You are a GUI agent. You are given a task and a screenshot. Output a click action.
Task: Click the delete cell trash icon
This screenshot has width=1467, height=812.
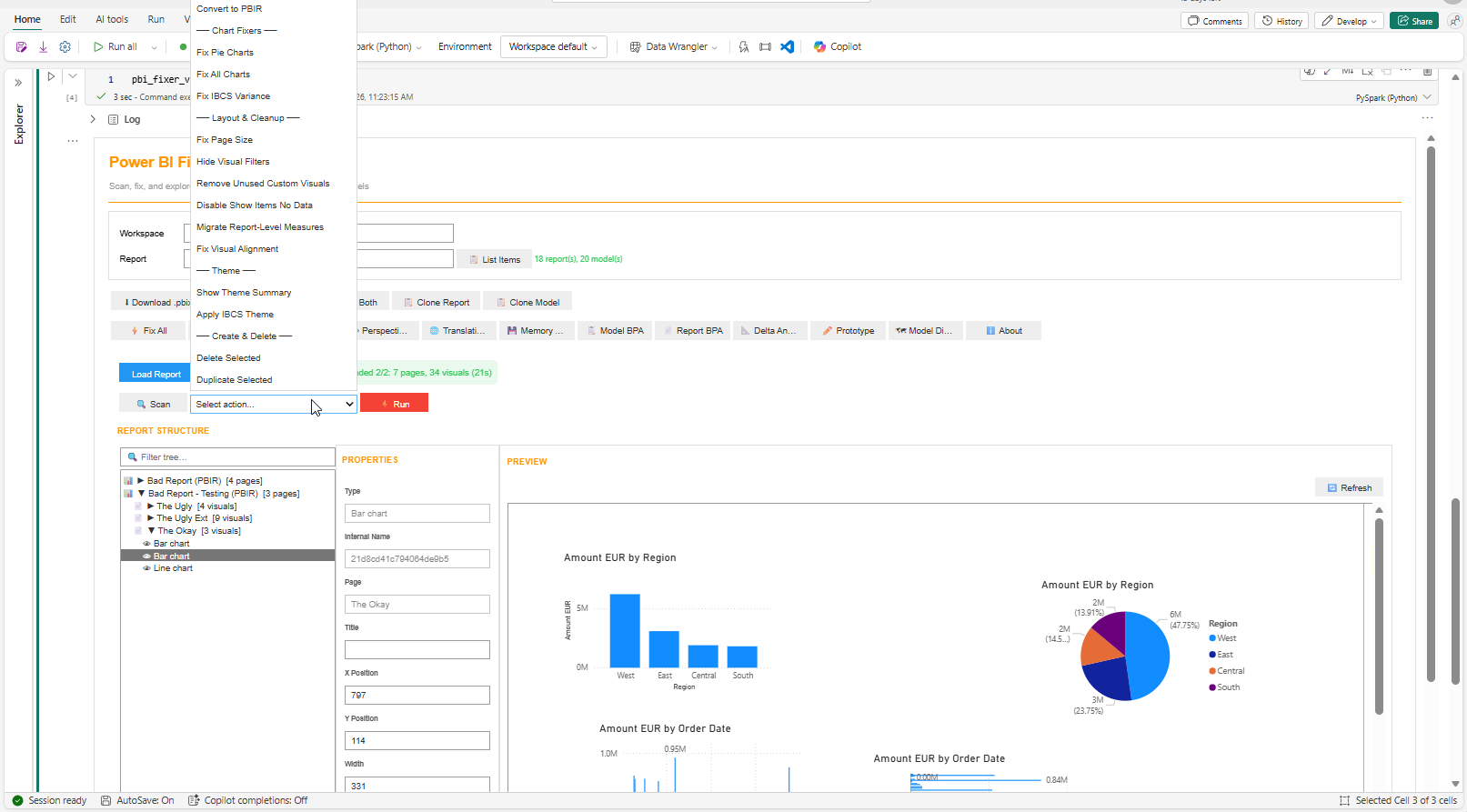(1428, 71)
